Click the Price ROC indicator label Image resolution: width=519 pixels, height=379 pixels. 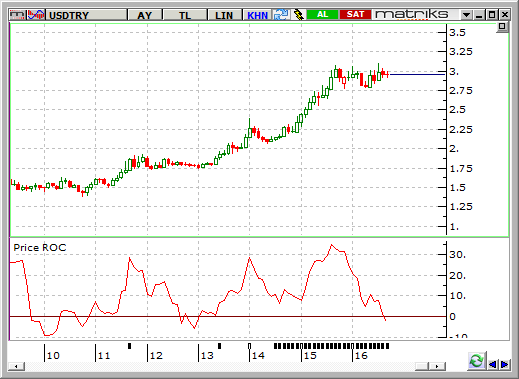coord(40,248)
